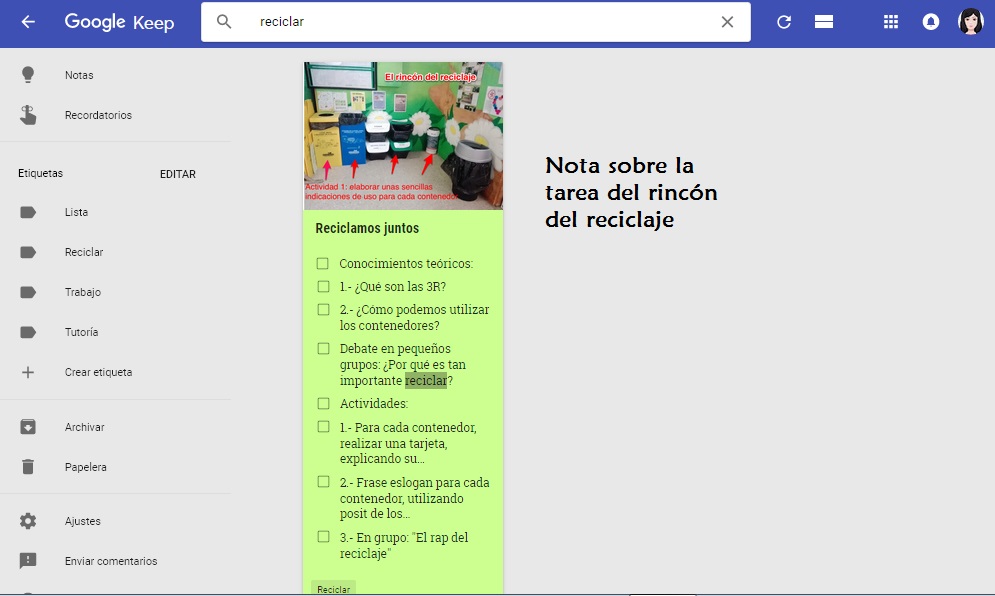Open Recordatorios from the sidebar
This screenshot has height=596, width=995.
(x=96, y=114)
